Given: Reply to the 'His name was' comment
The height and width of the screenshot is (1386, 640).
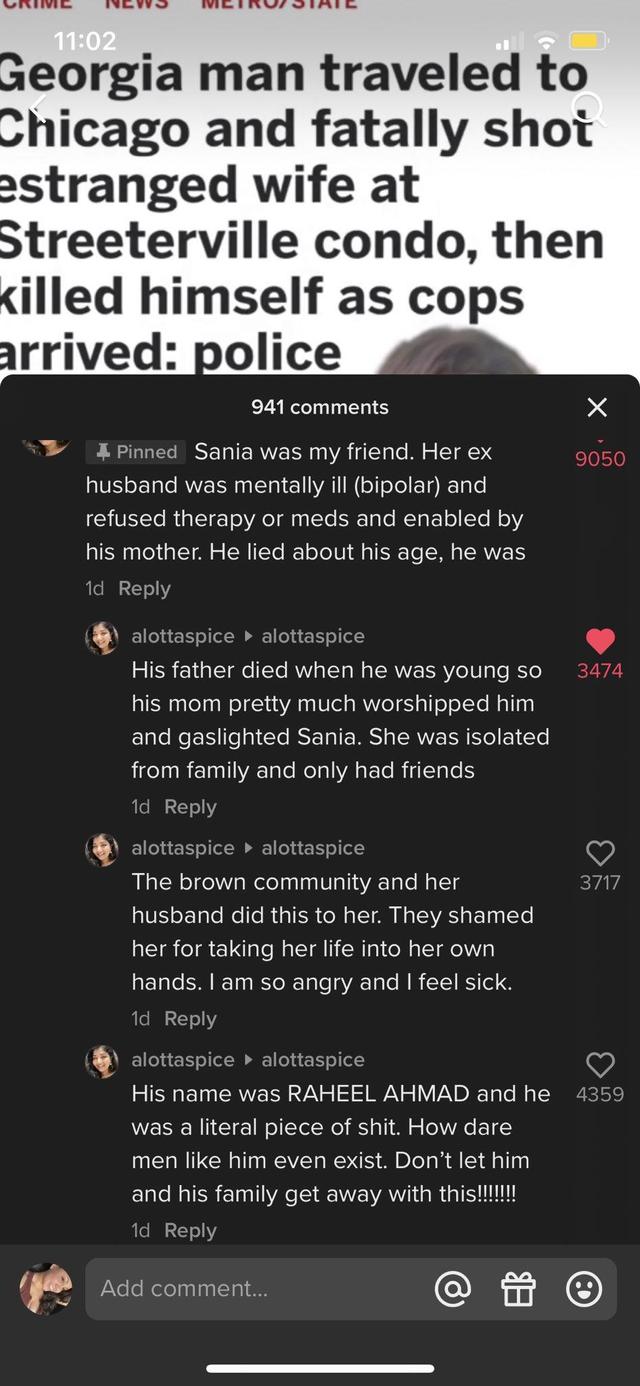Looking at the screenshot, I should pyautogui.click(x=190, y=1231).
